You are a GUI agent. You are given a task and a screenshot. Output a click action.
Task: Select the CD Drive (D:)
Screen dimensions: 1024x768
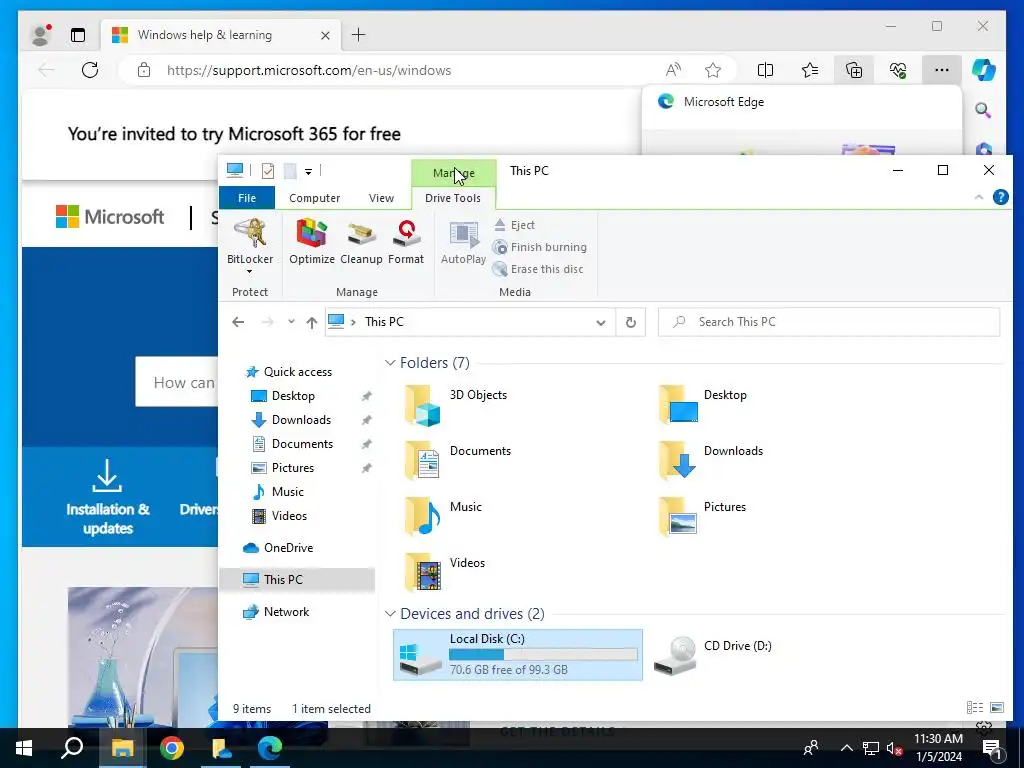(713, 655)
